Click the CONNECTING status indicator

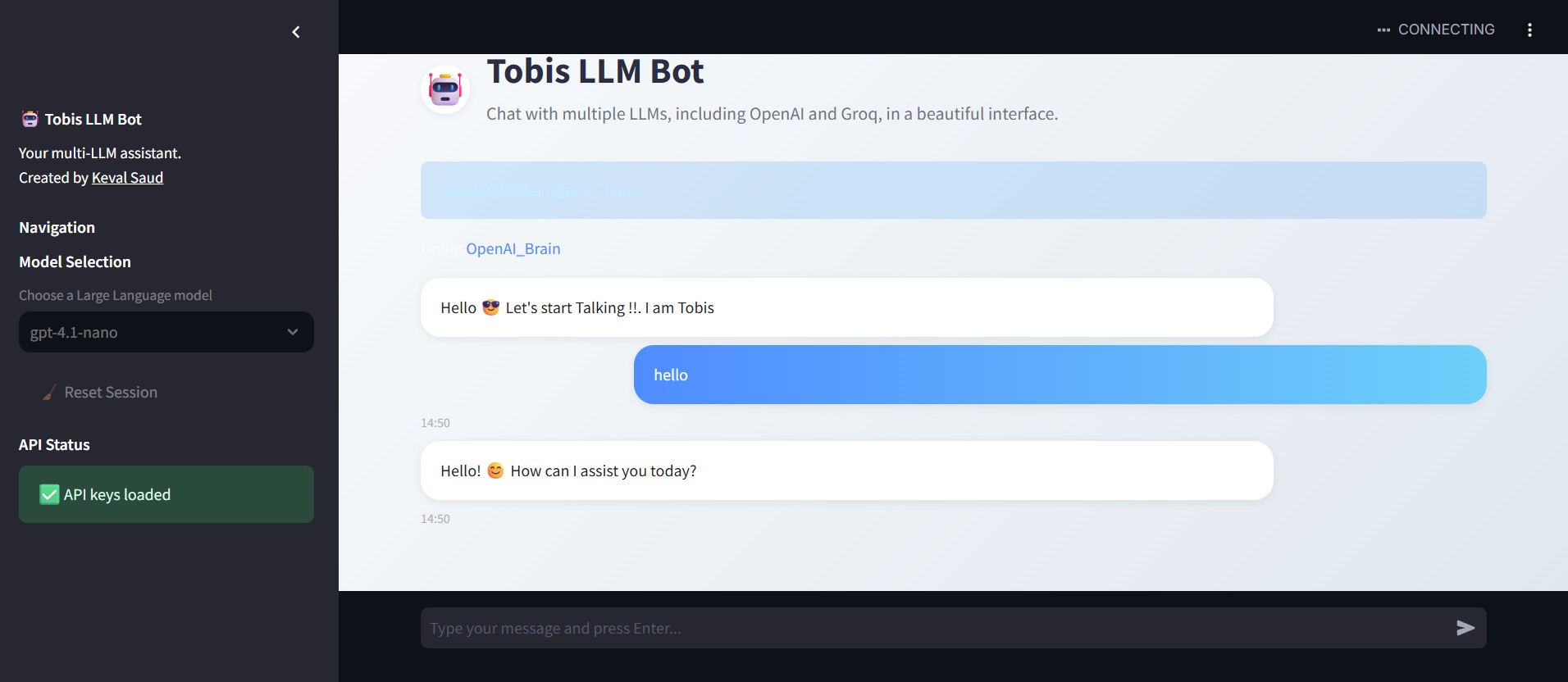(x=1436, y=30)
